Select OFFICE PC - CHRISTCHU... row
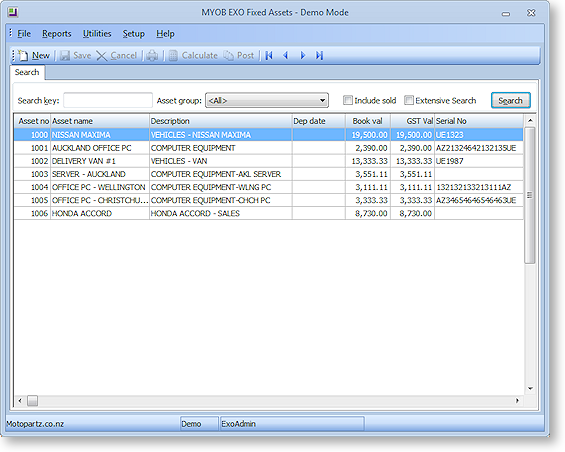Viewport: 565px width, 452px height. [269, 200]
